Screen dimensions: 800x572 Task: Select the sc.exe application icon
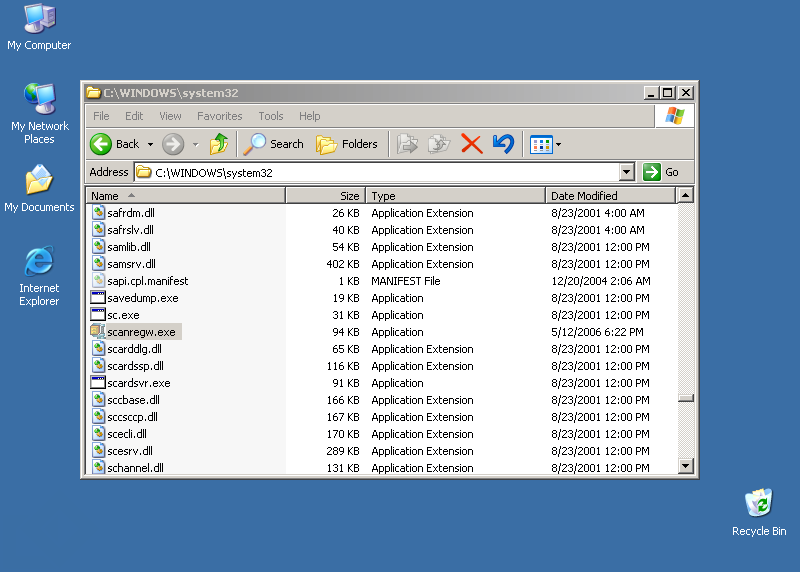[x=98, y=314]
